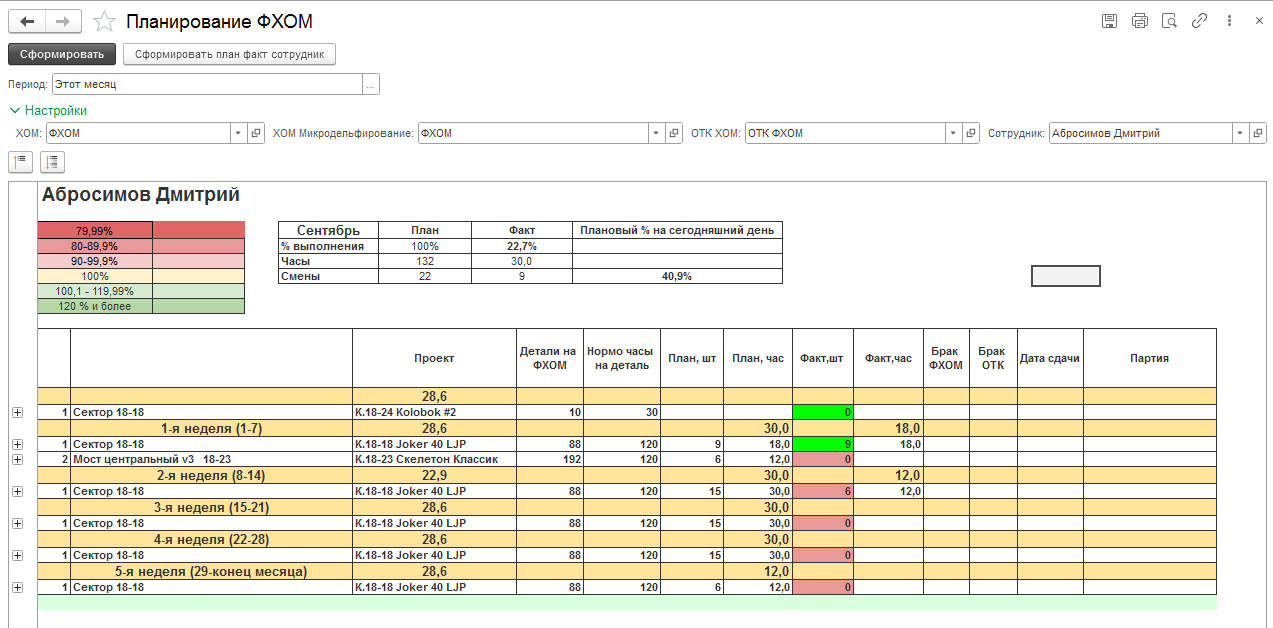
Task: Open print preview with the magnifier icon
Action: pos(1169,21)
